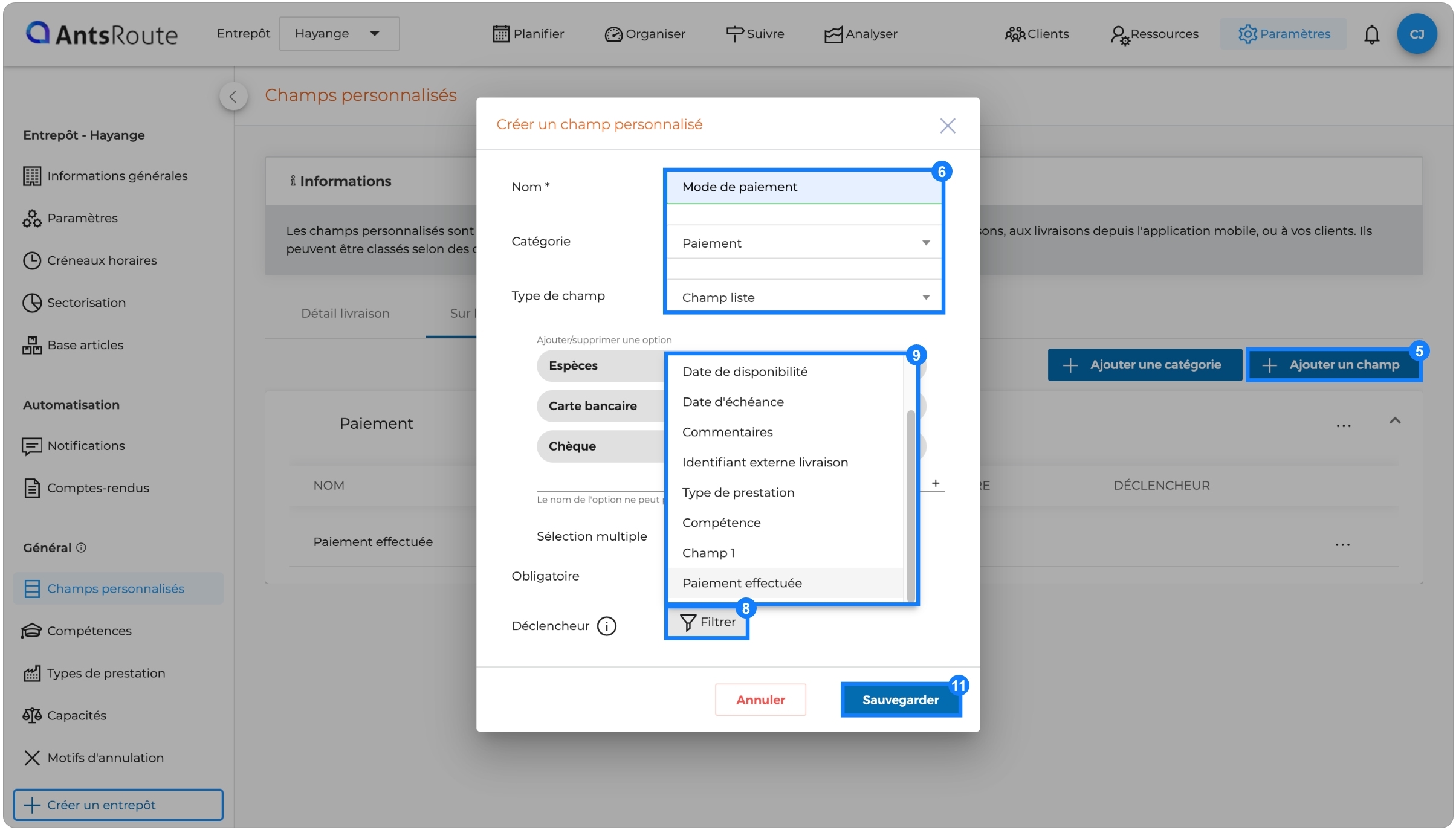Click the Annuler button

click(761, 700)
